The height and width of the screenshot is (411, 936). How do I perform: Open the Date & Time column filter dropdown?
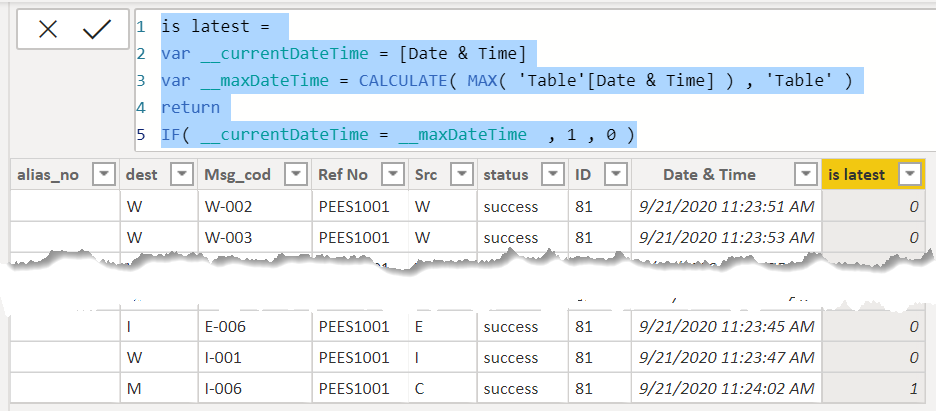click(x=806, y=175)
